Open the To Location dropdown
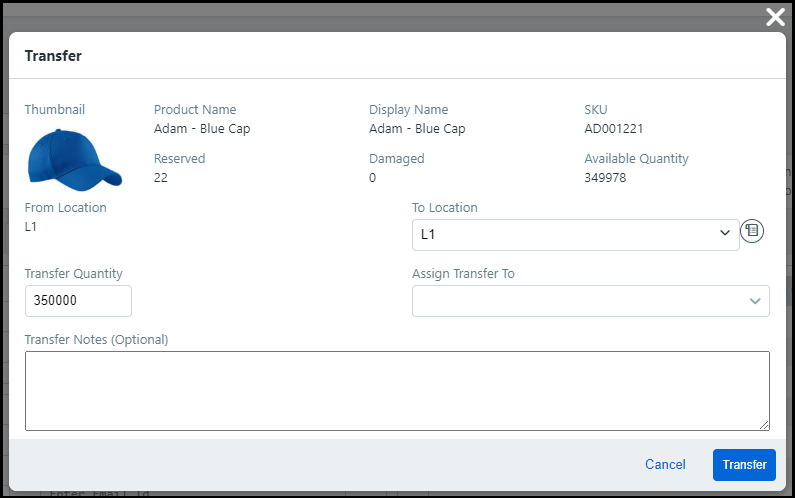Image resolution: width=795 pixels, height=498 pixels. [x=575, y=235]
